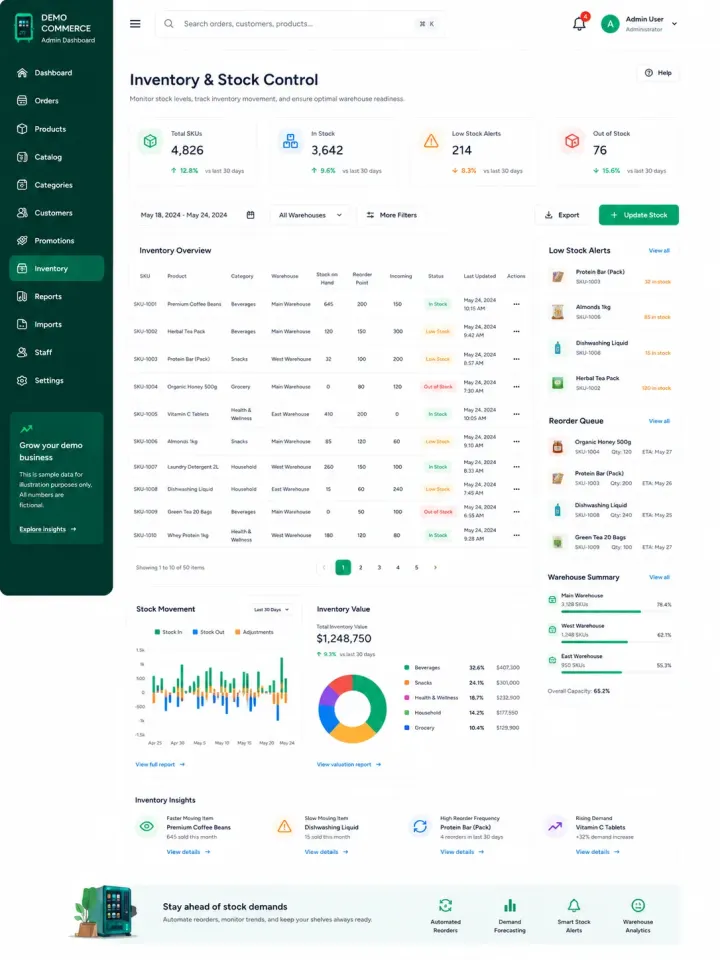The width and height of the screenshot is (720, 960).
Task: Click the Faster Moving Item eye icon
Action: click(146, 827)
